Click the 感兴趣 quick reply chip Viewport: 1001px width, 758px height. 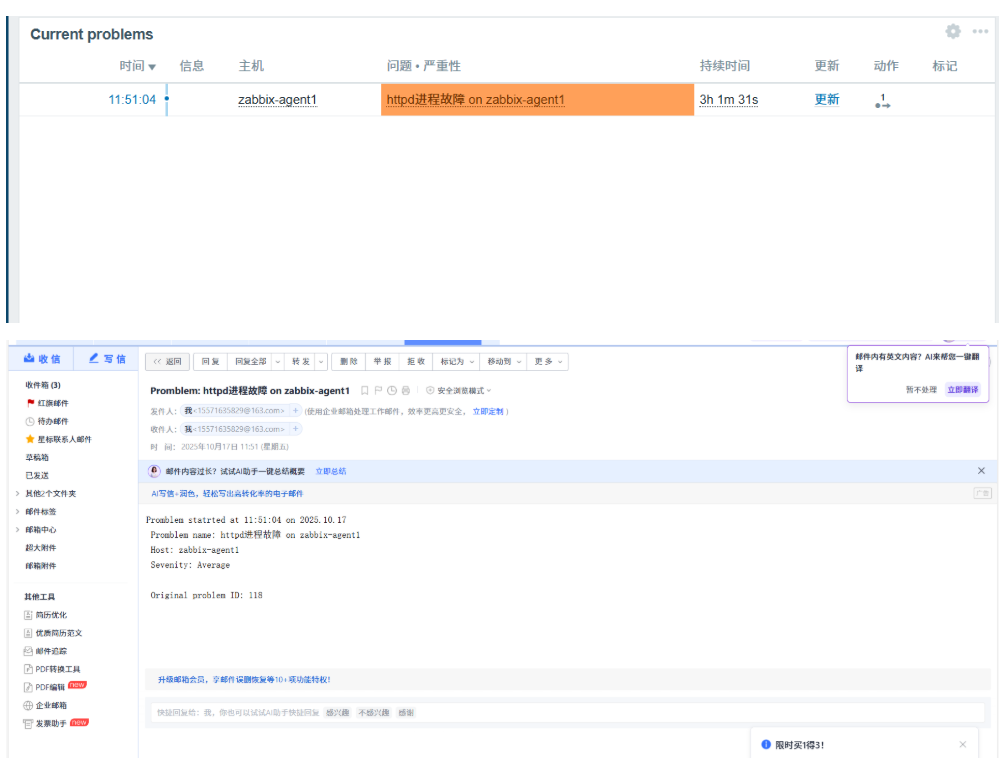pyautogui.click(x=337, y=713)
